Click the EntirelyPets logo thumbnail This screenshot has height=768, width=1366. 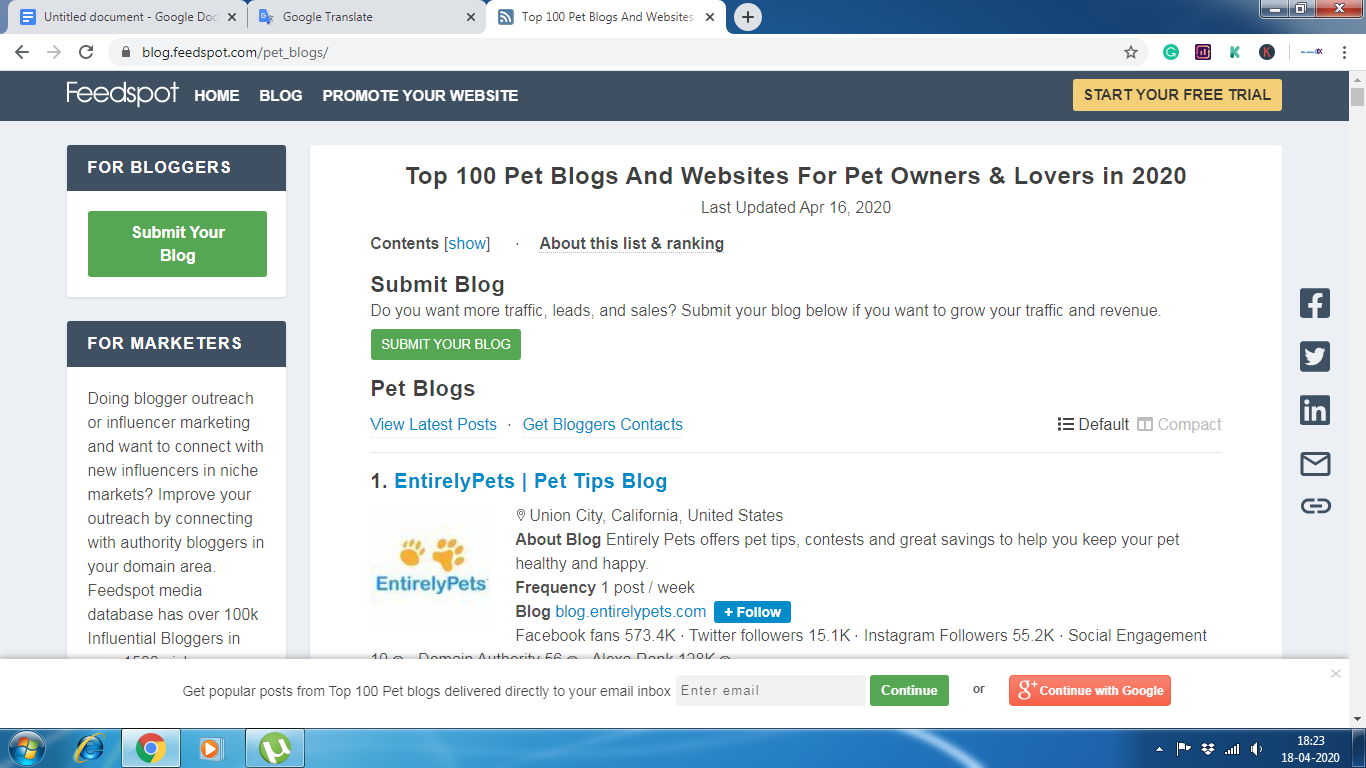[x=432, y=566]
